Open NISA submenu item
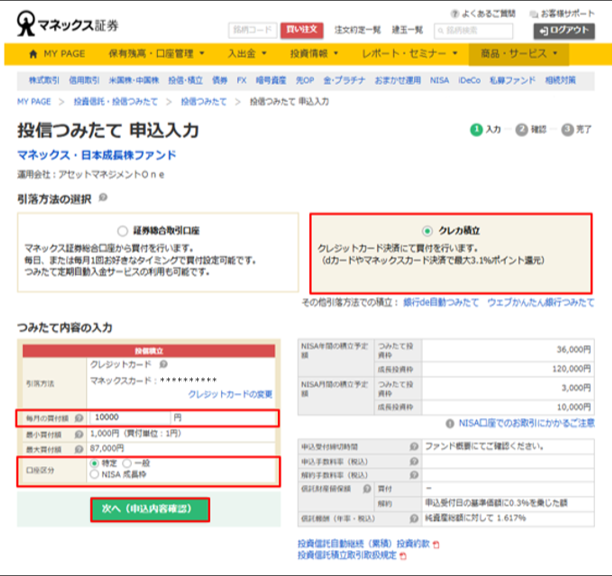This screenshot has width=612, height=576. point(439,80)
